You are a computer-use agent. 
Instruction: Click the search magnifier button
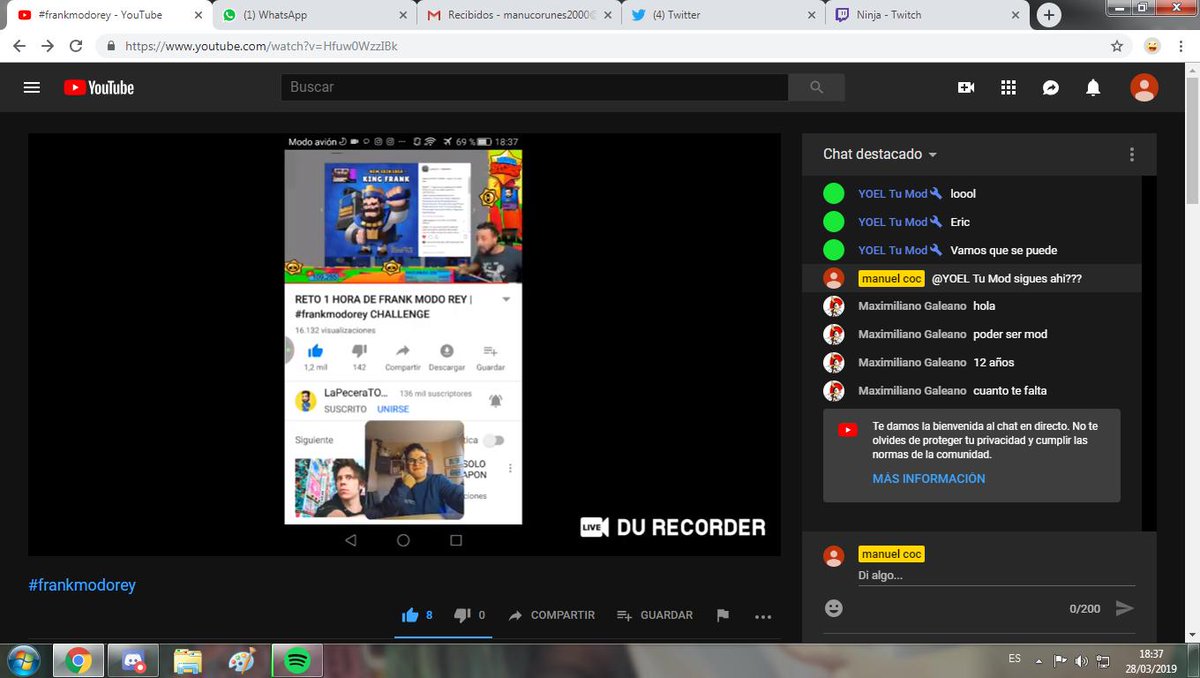[816, 87]
